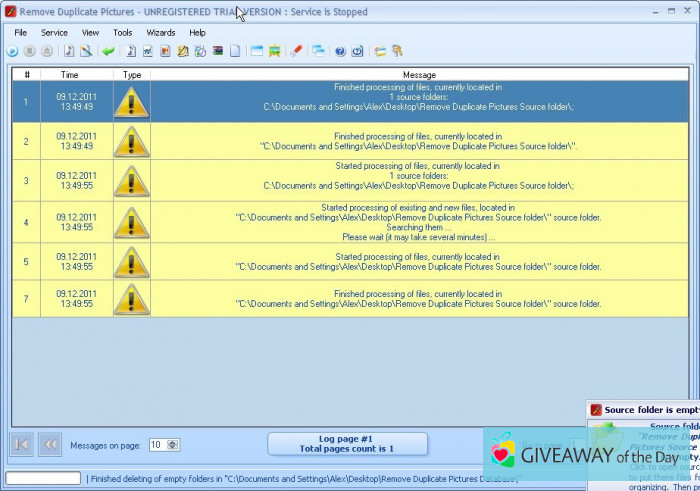The image size is (700, 491).
Task: Open the Tools menu
Action: 122,32
